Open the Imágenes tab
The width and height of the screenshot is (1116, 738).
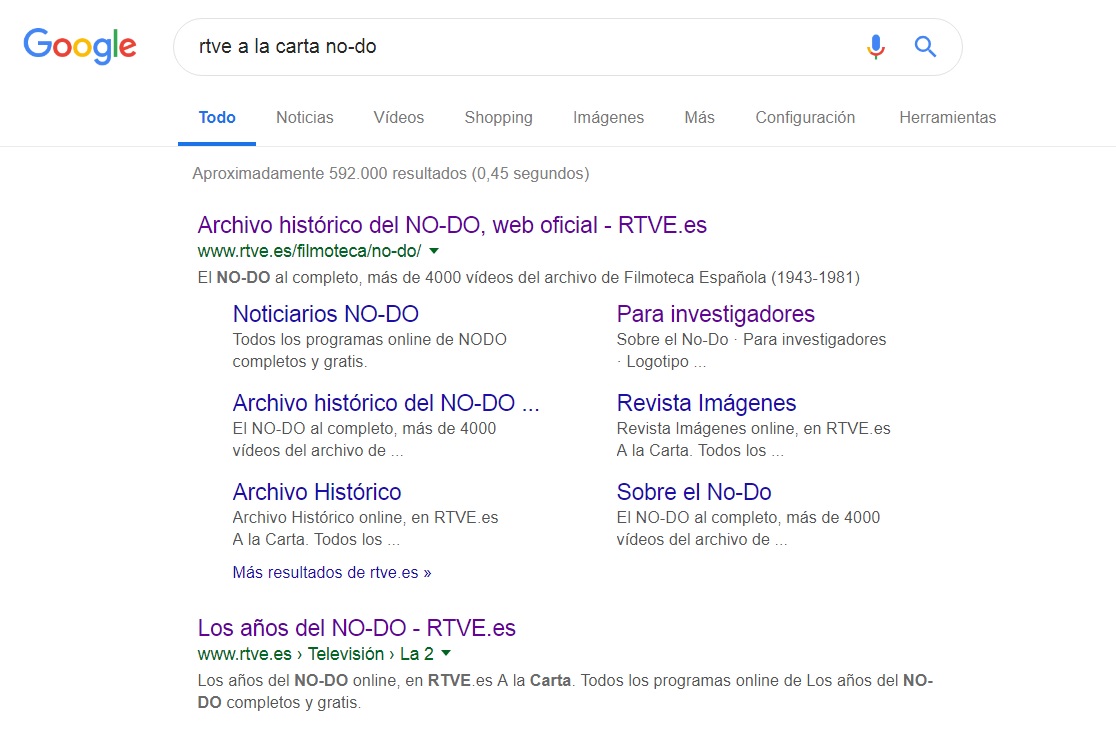click(609, 117)
